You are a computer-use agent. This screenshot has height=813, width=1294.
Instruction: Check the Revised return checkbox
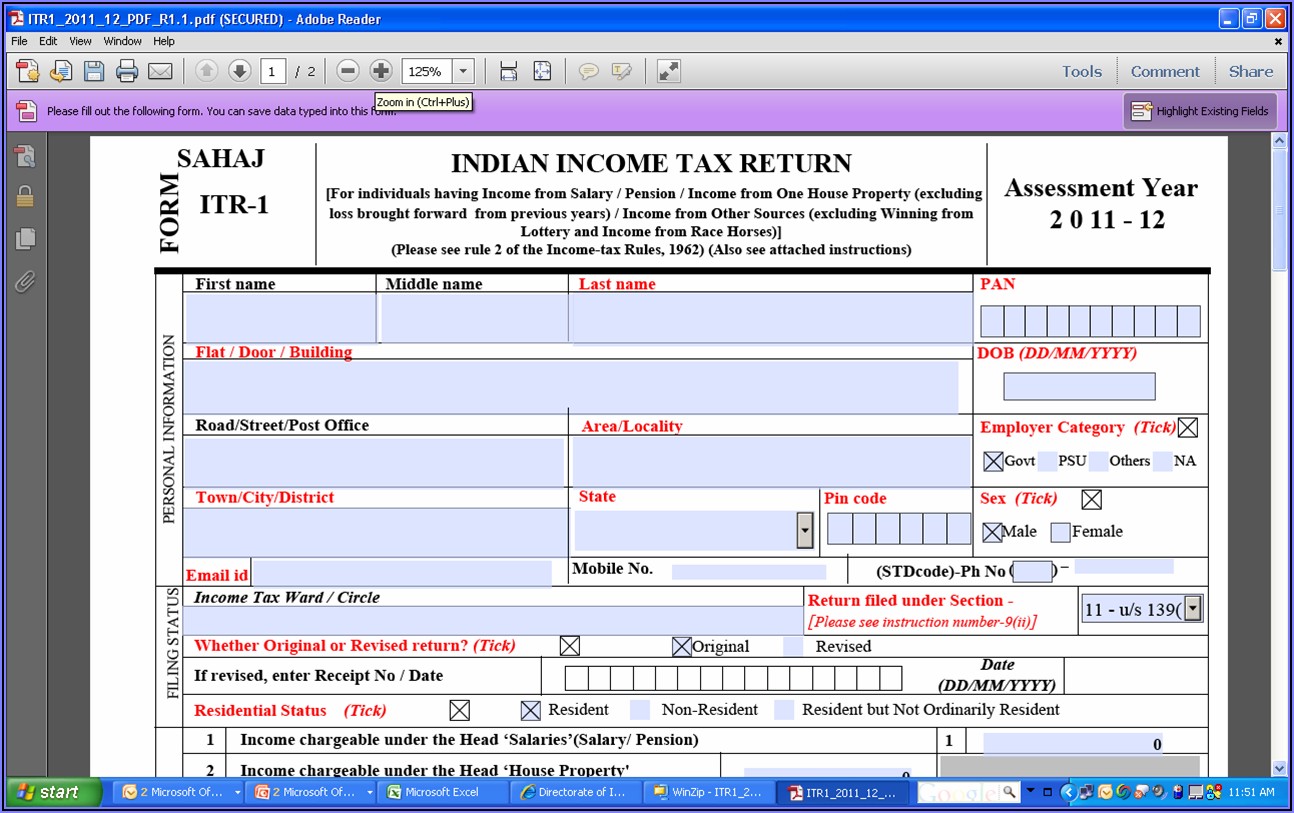793,647
